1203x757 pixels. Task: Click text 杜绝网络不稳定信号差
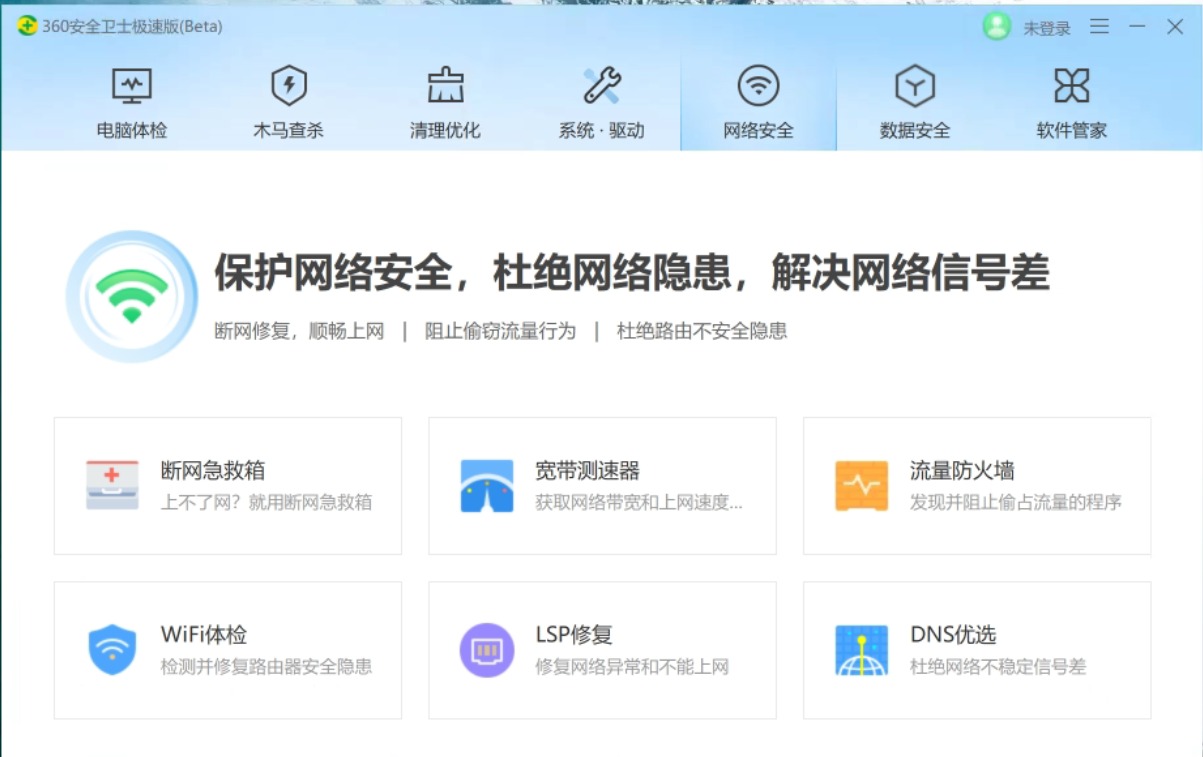(x=998, y=667)
